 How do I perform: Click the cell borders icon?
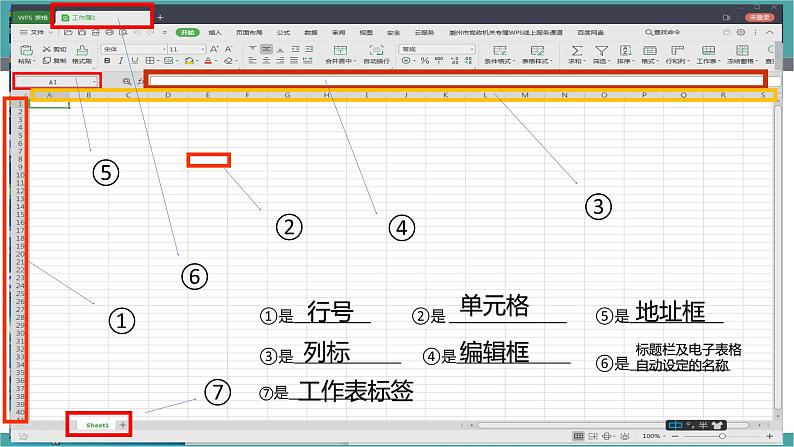point(150,61)
